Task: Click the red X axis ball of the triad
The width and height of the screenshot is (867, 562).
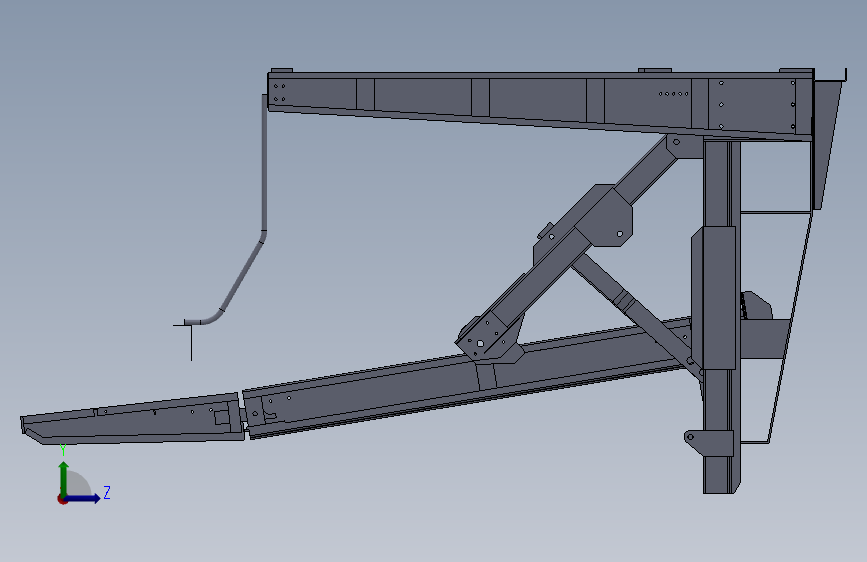Action: point(62,499)
